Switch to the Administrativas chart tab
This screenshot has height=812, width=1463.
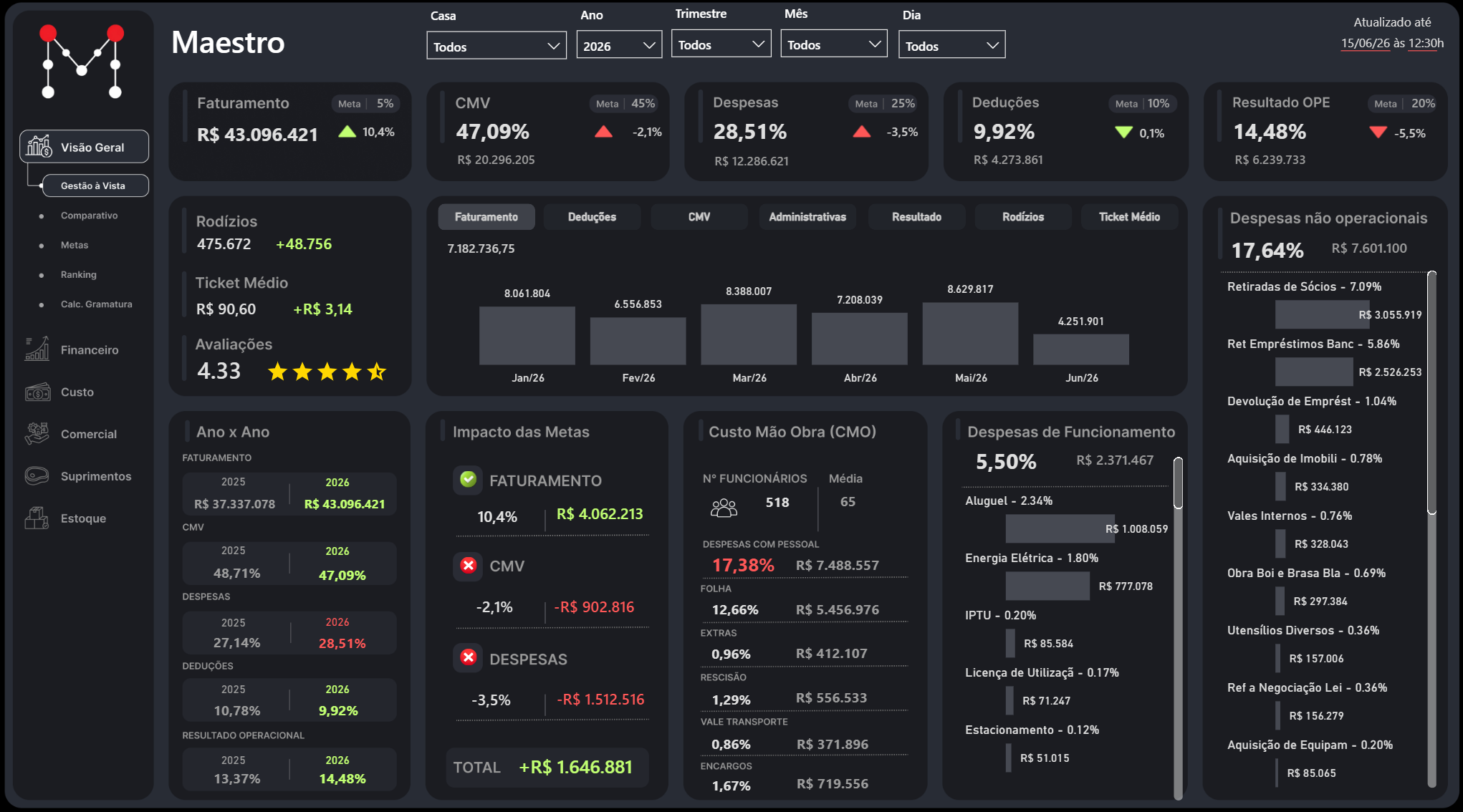807,217
